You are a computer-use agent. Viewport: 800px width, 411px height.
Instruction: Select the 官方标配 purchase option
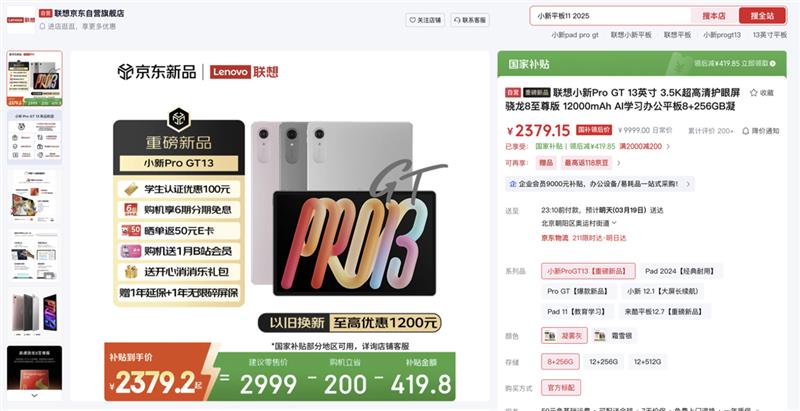(x=561, y=388)
